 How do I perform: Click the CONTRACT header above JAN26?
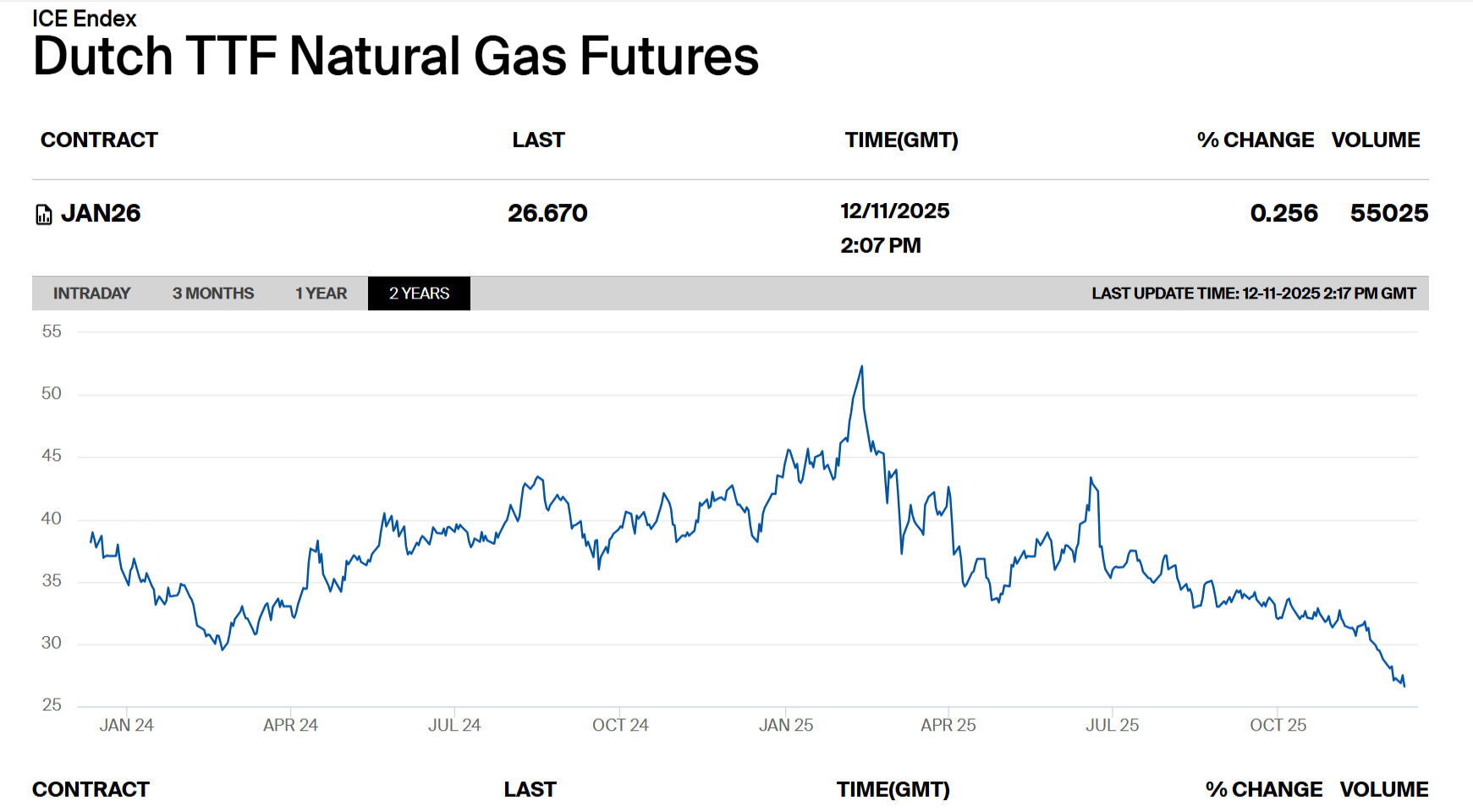99,140
